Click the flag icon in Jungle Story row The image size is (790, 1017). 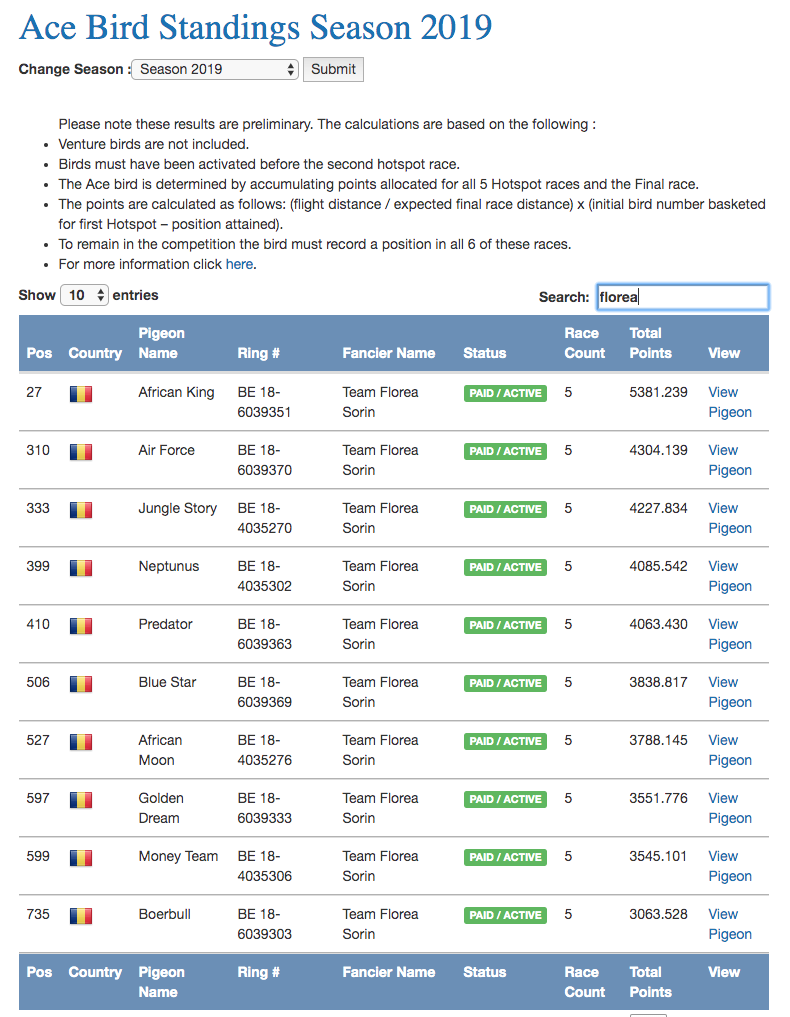click(81, 510)
